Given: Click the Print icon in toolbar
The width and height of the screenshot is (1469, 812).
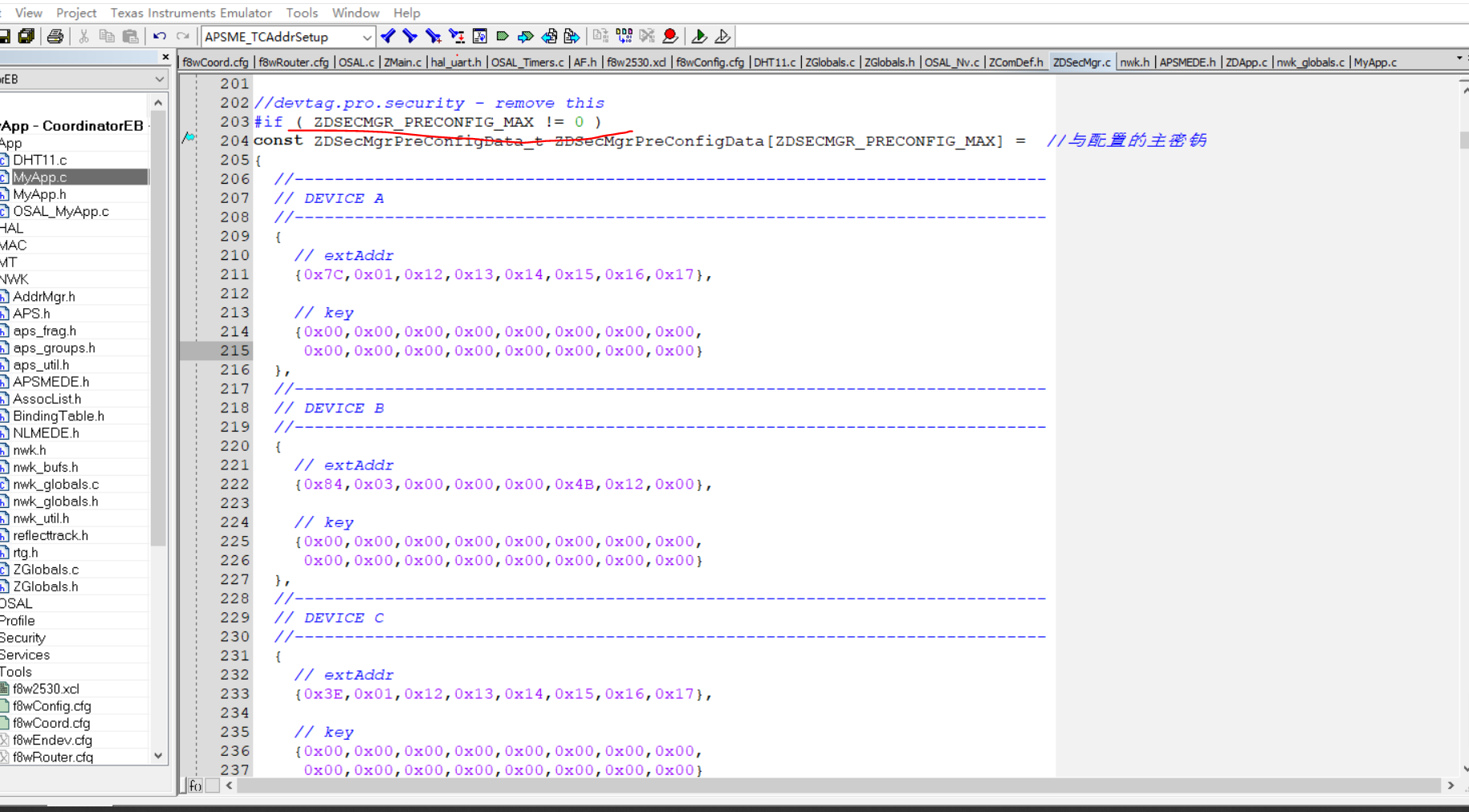Looking at the screenshot, I should (55, 36).
